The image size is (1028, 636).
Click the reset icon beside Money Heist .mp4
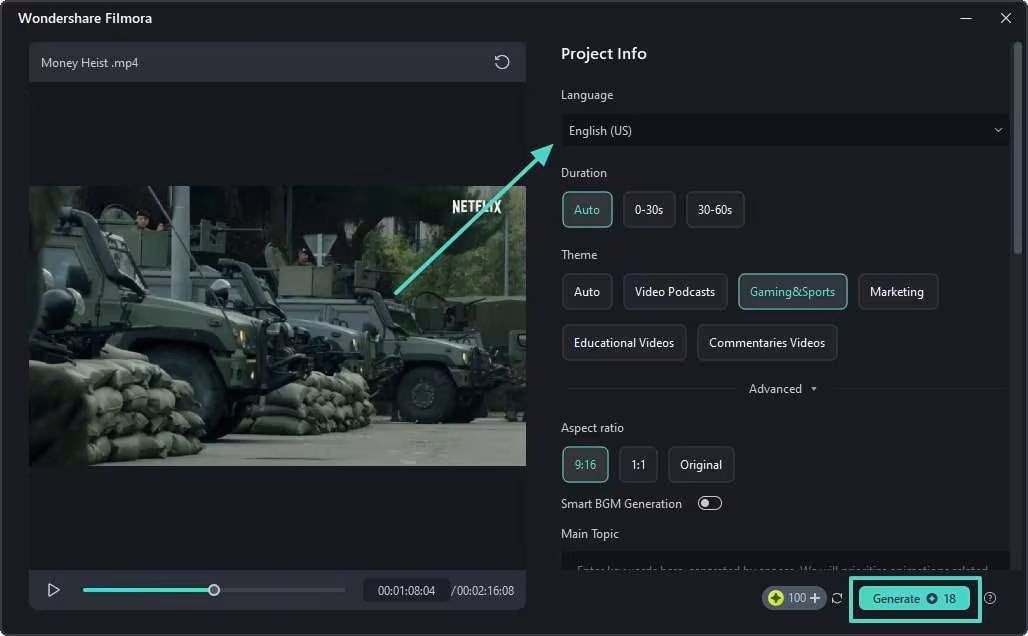(502, 62)
